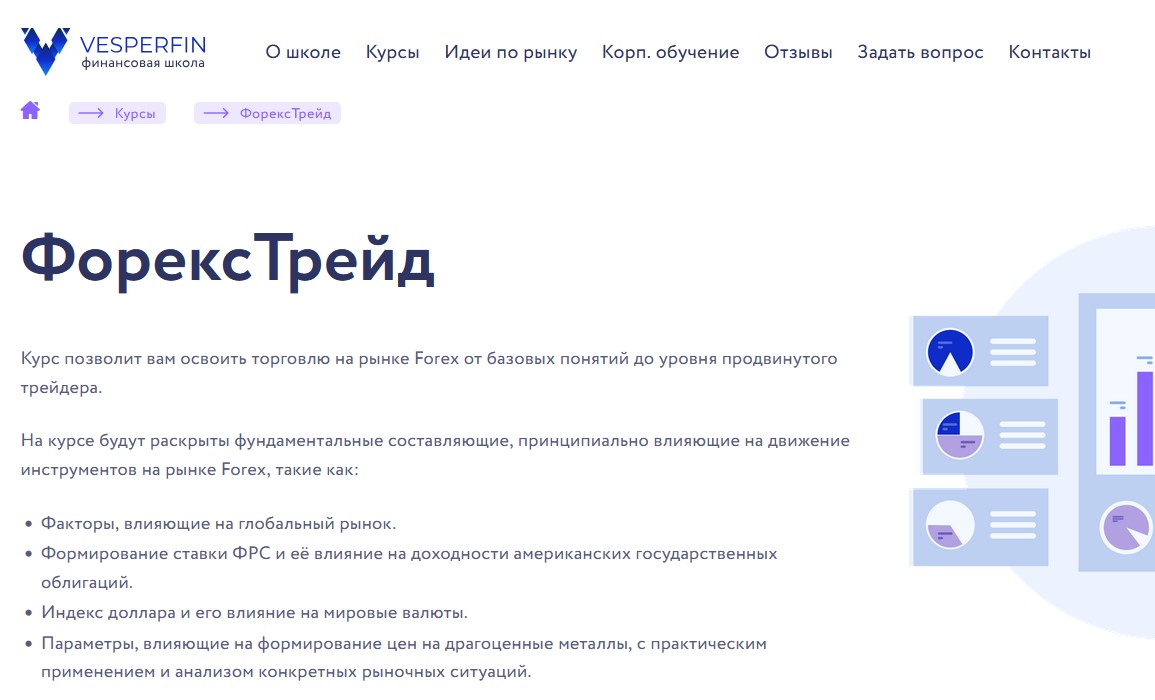Click the arrow icon before ФорексТрейд breadcrumb
The width and height of the screenshot is (1155, 700).
click(216, 113)
